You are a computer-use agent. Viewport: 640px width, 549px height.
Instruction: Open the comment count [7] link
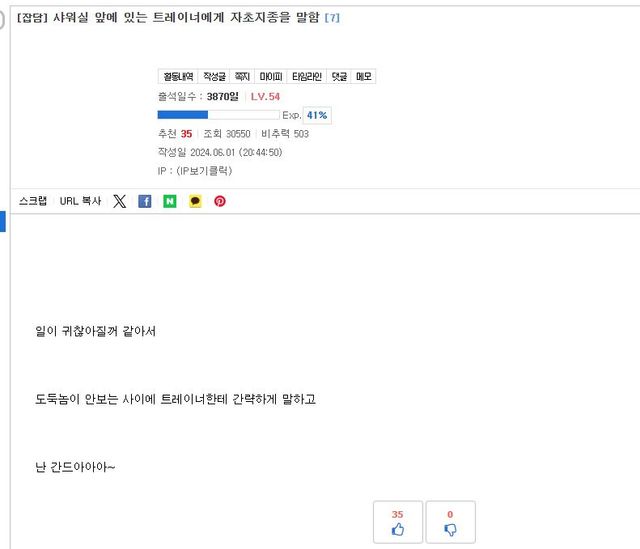(x=332, y=18)
